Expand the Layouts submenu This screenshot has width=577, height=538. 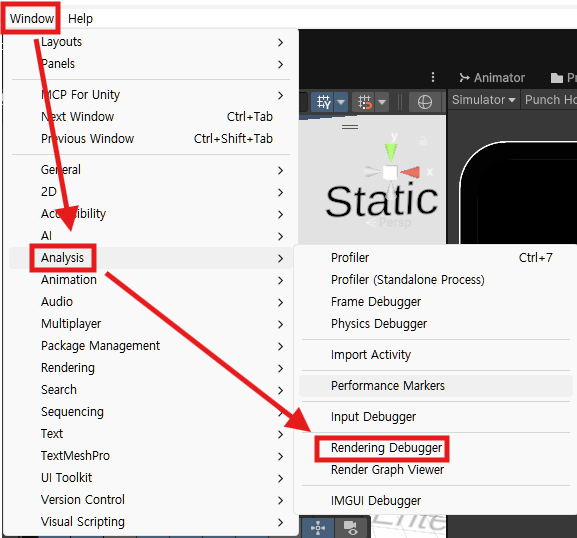coord(151,42)
